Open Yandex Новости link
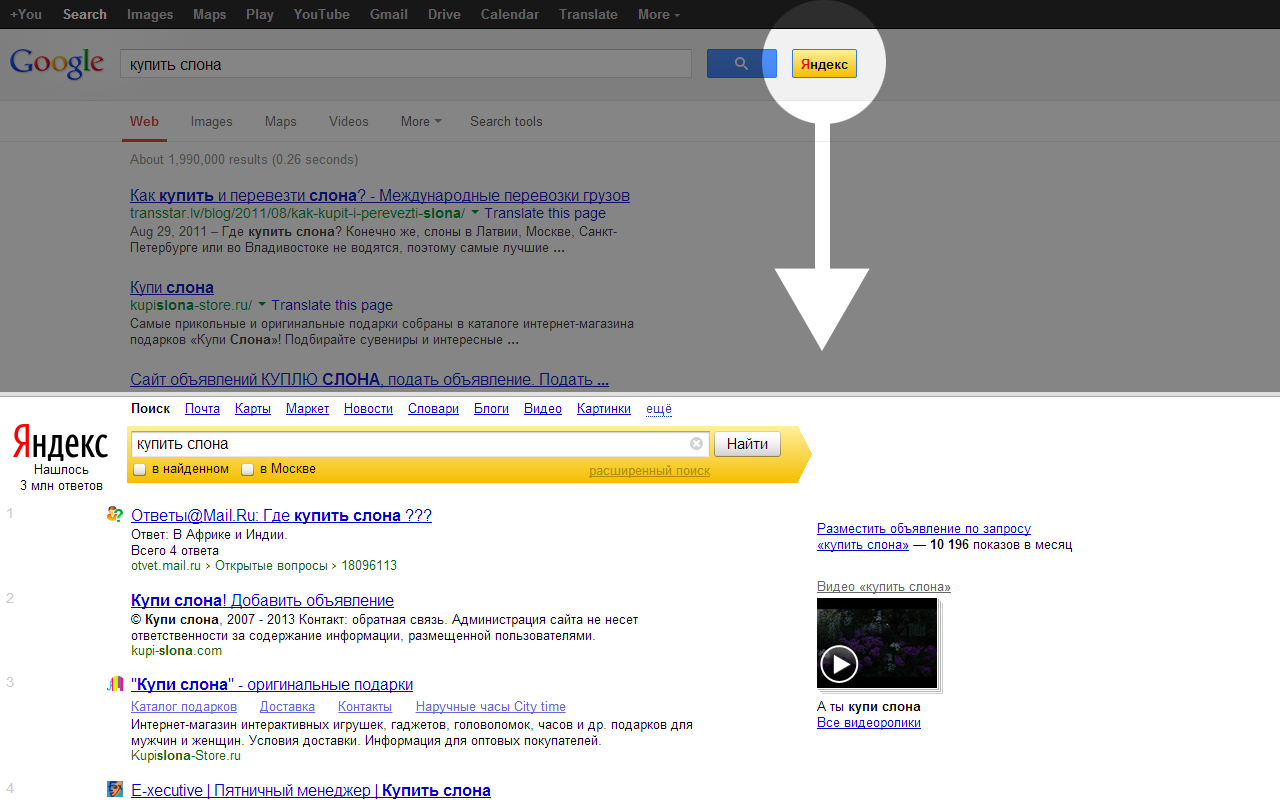 [369, 409]
